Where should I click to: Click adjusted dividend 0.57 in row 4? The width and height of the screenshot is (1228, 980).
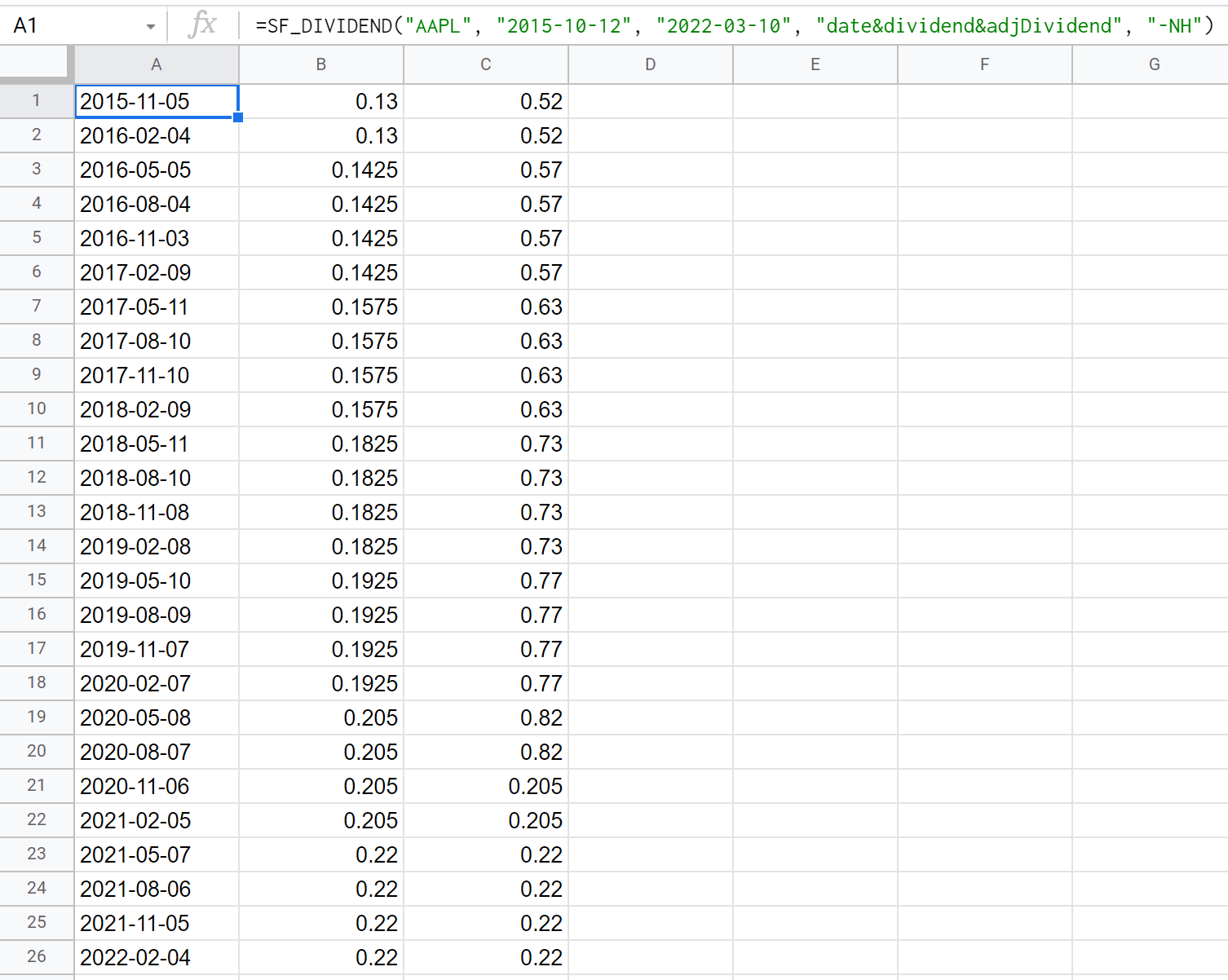486,204
